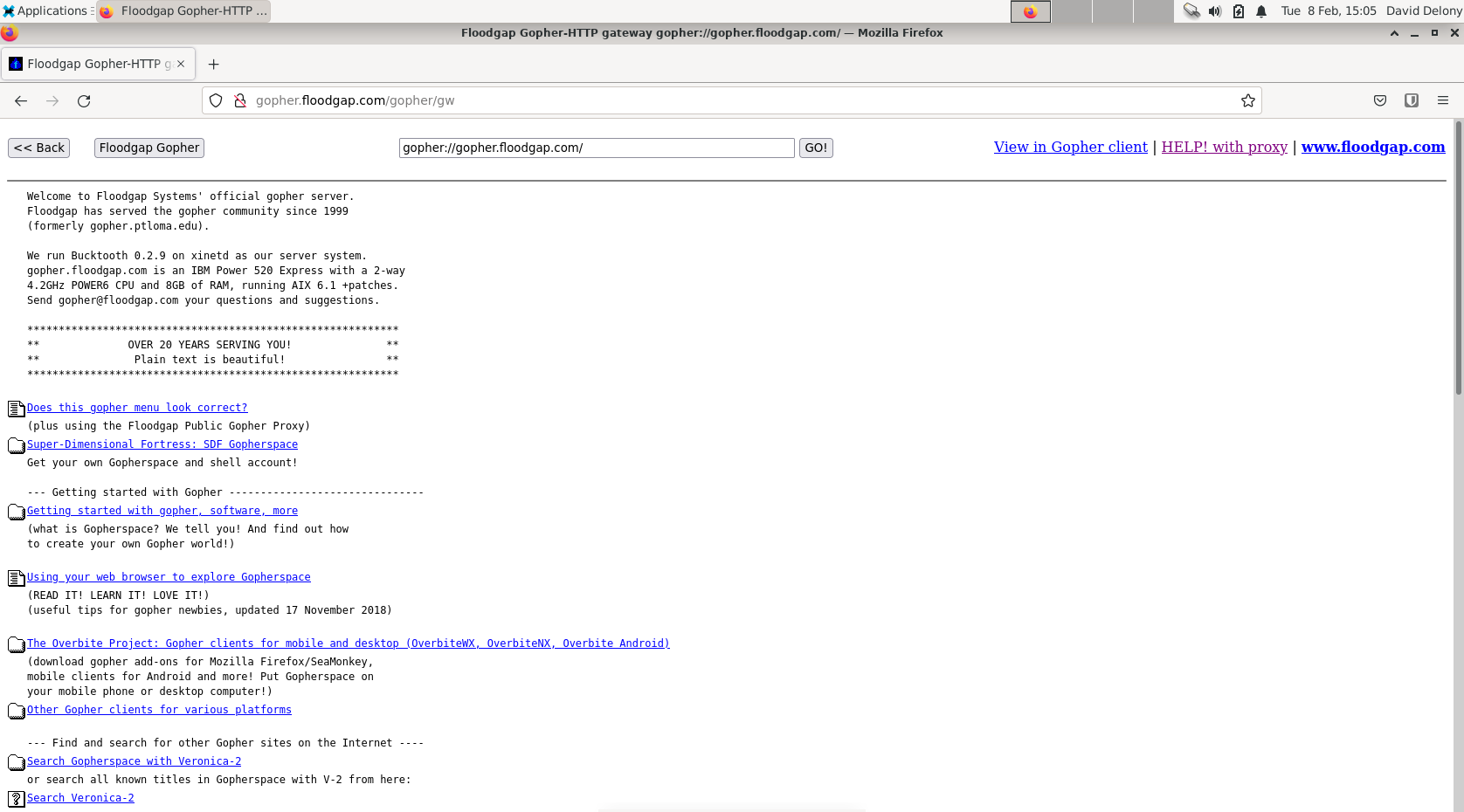Click the reload page icon
This screenshot has height=812, width=1464.
point(84,100)
